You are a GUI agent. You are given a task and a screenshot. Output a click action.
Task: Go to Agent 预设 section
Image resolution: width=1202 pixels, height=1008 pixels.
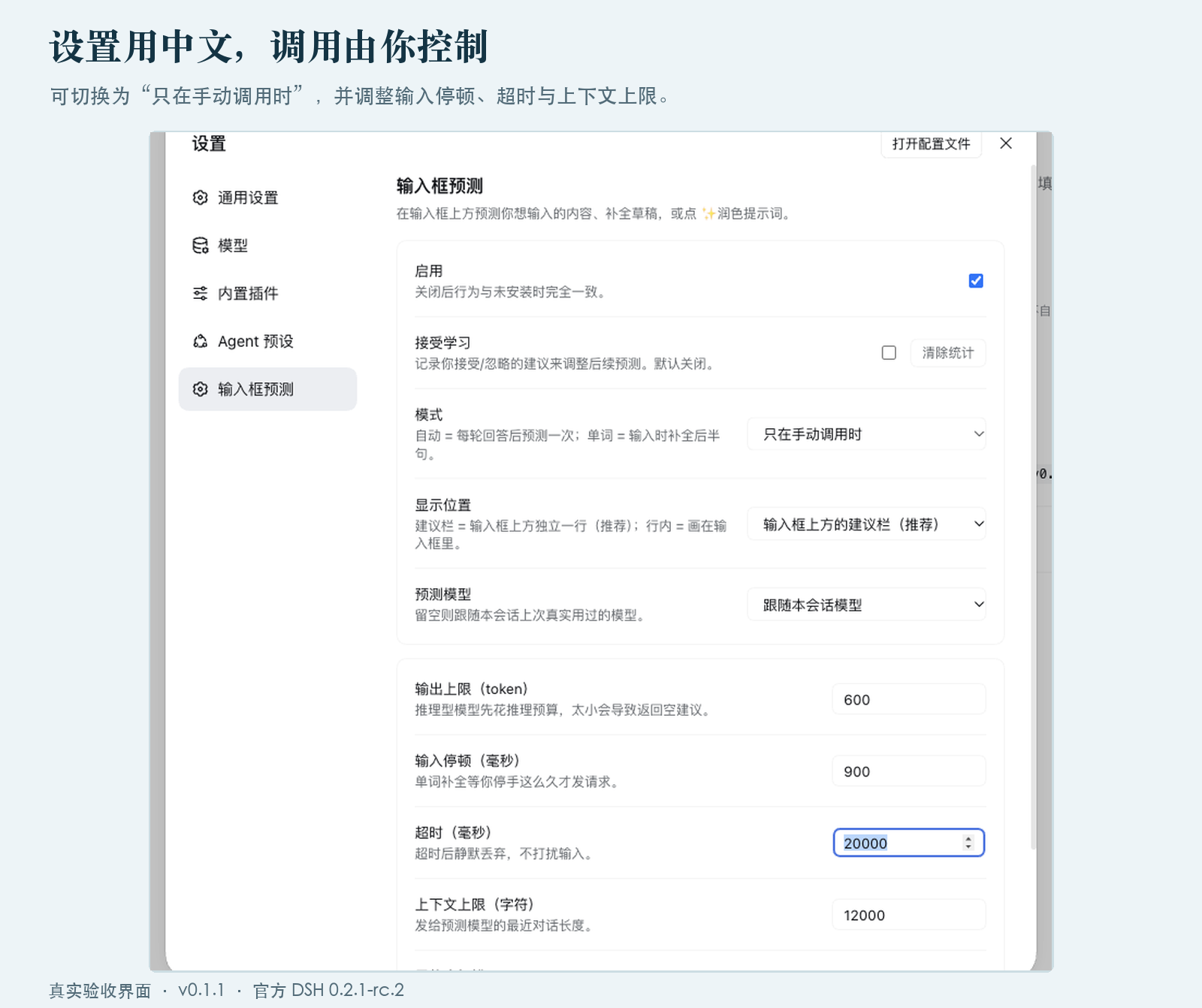point(267,341)
